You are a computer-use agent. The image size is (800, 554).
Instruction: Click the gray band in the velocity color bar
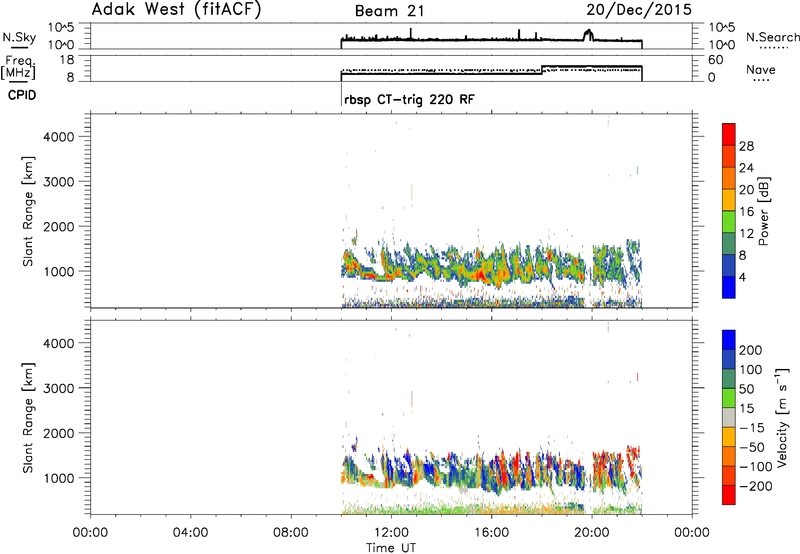(x=729, y=417)
